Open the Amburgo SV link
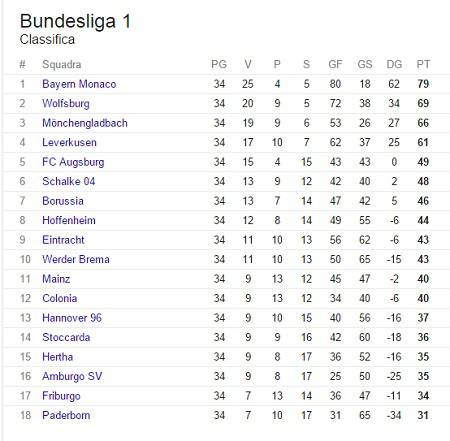 tap(72, 377)
